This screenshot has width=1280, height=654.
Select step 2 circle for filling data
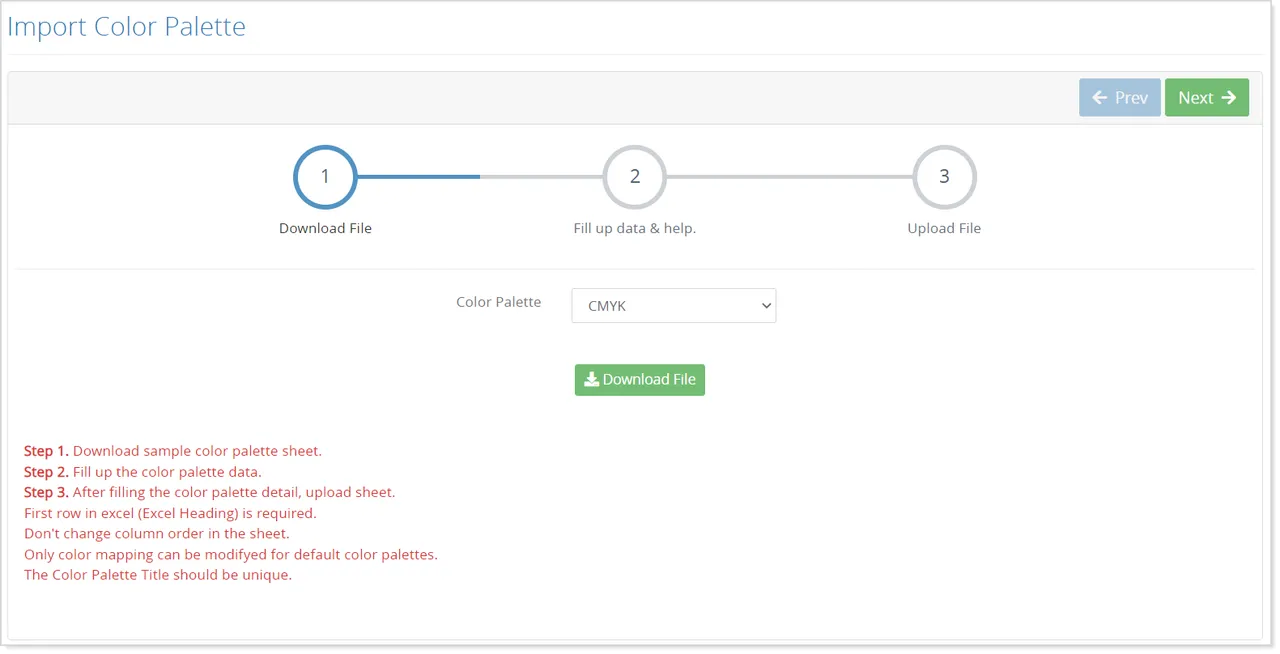[634, 176]
